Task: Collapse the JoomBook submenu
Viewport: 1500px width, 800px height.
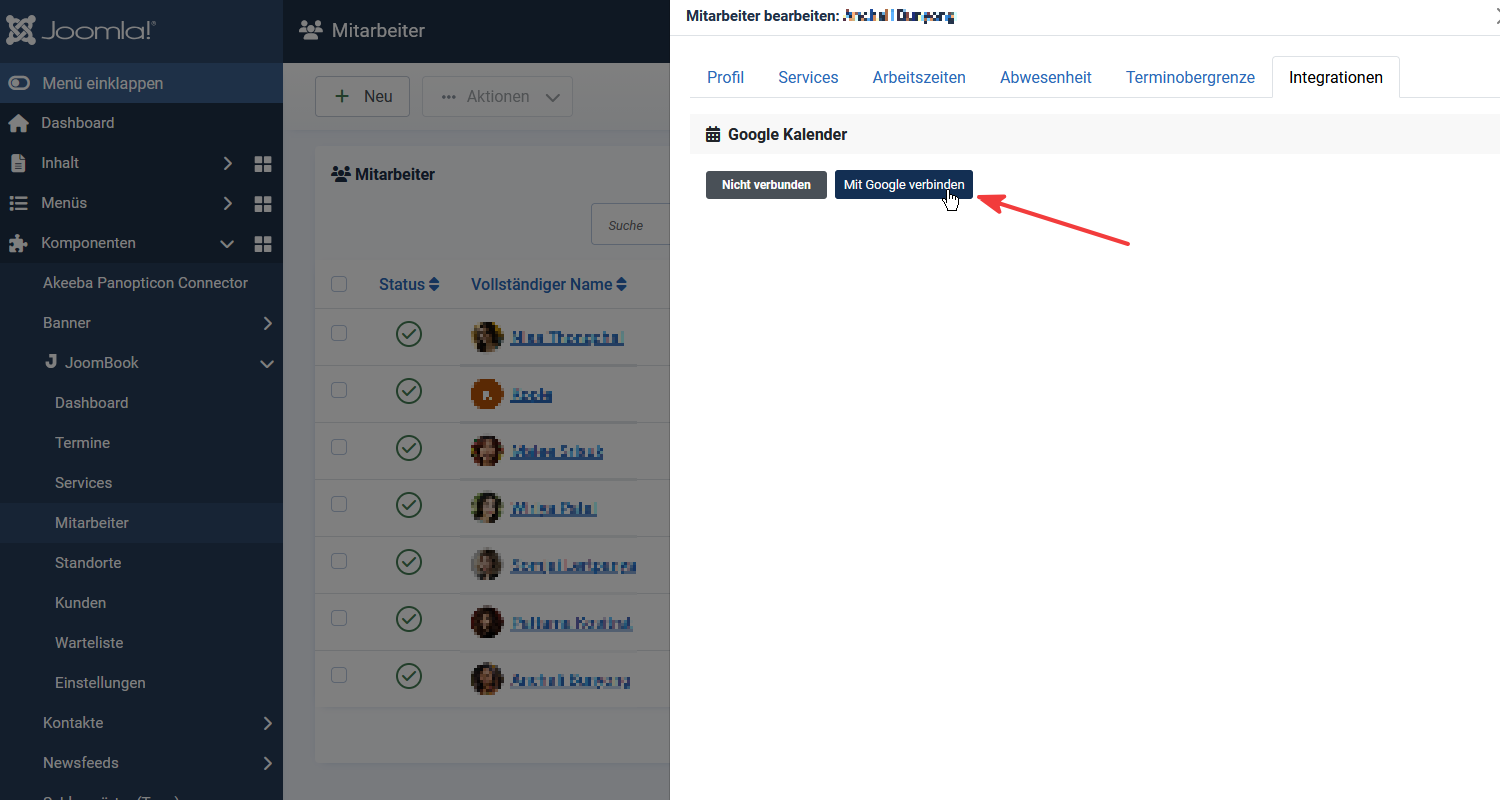Action: (x=267, y=364)
